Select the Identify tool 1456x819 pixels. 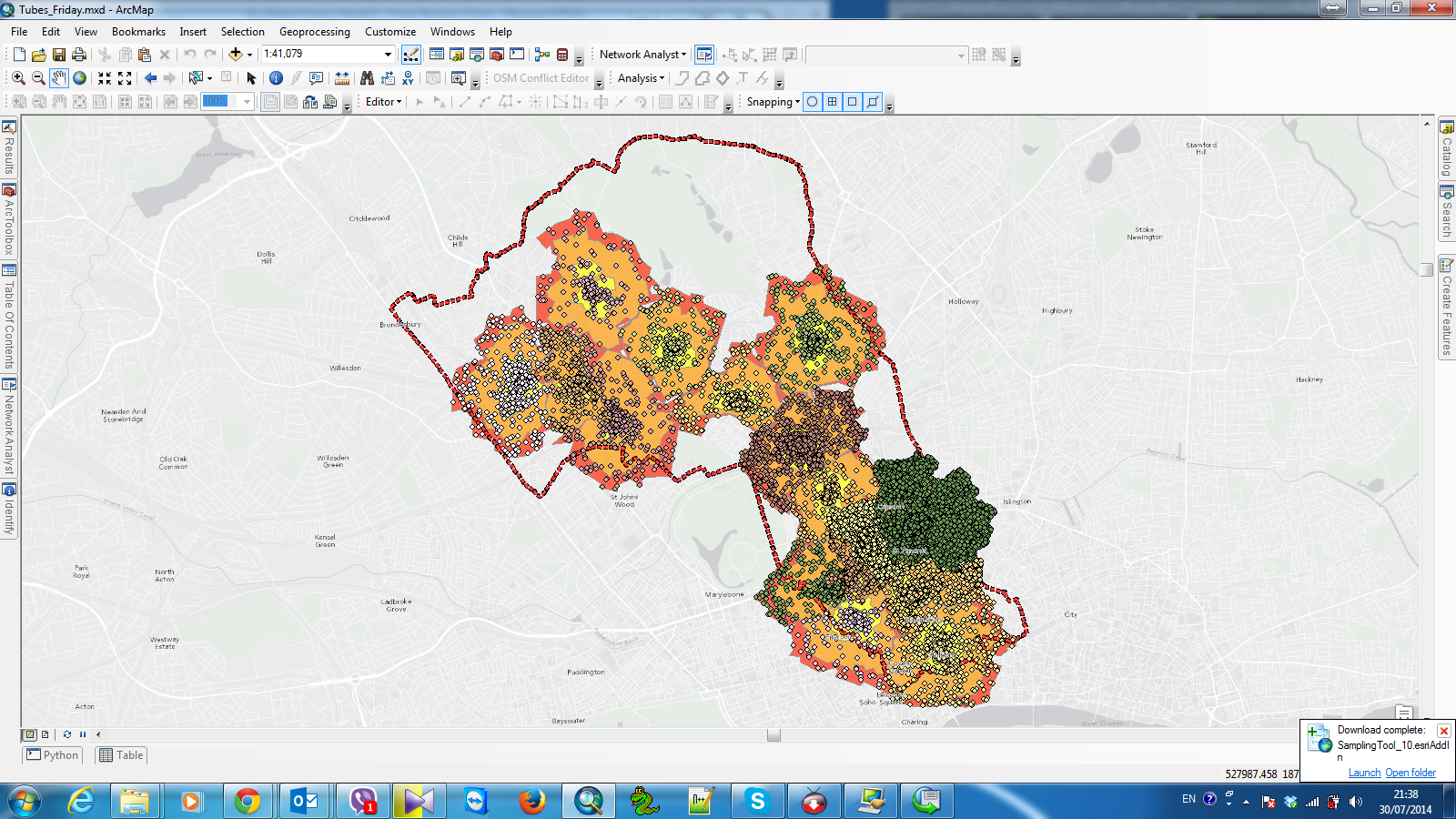click(x=276, y=78)
